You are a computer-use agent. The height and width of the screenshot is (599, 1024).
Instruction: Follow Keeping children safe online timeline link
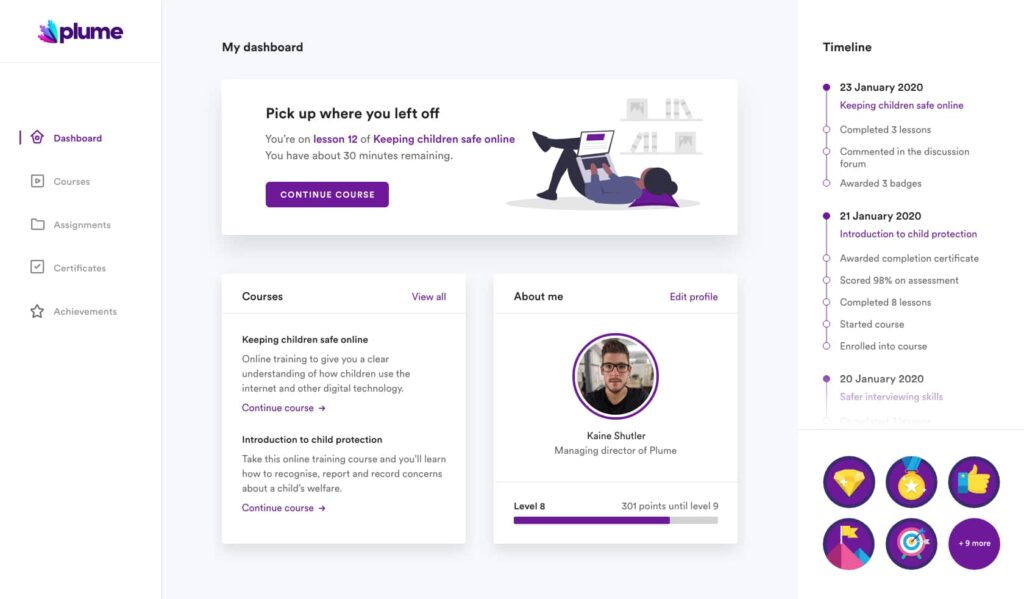901,105
